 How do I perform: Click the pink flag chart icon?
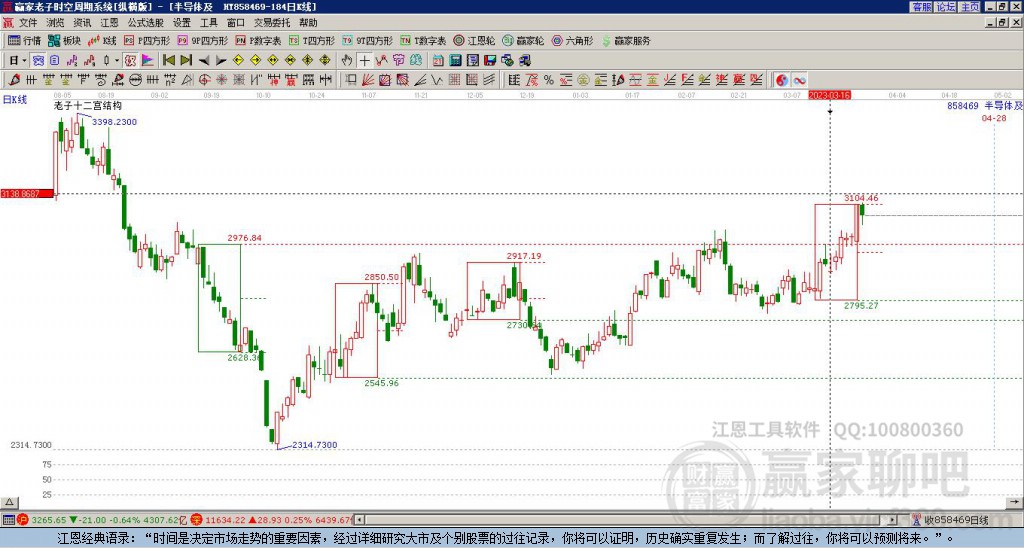pos(148,61)
